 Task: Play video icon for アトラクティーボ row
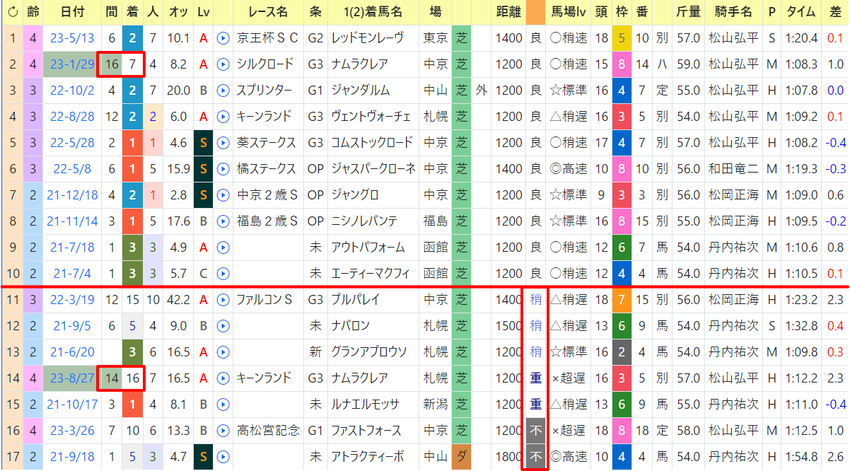coord(223,457)
